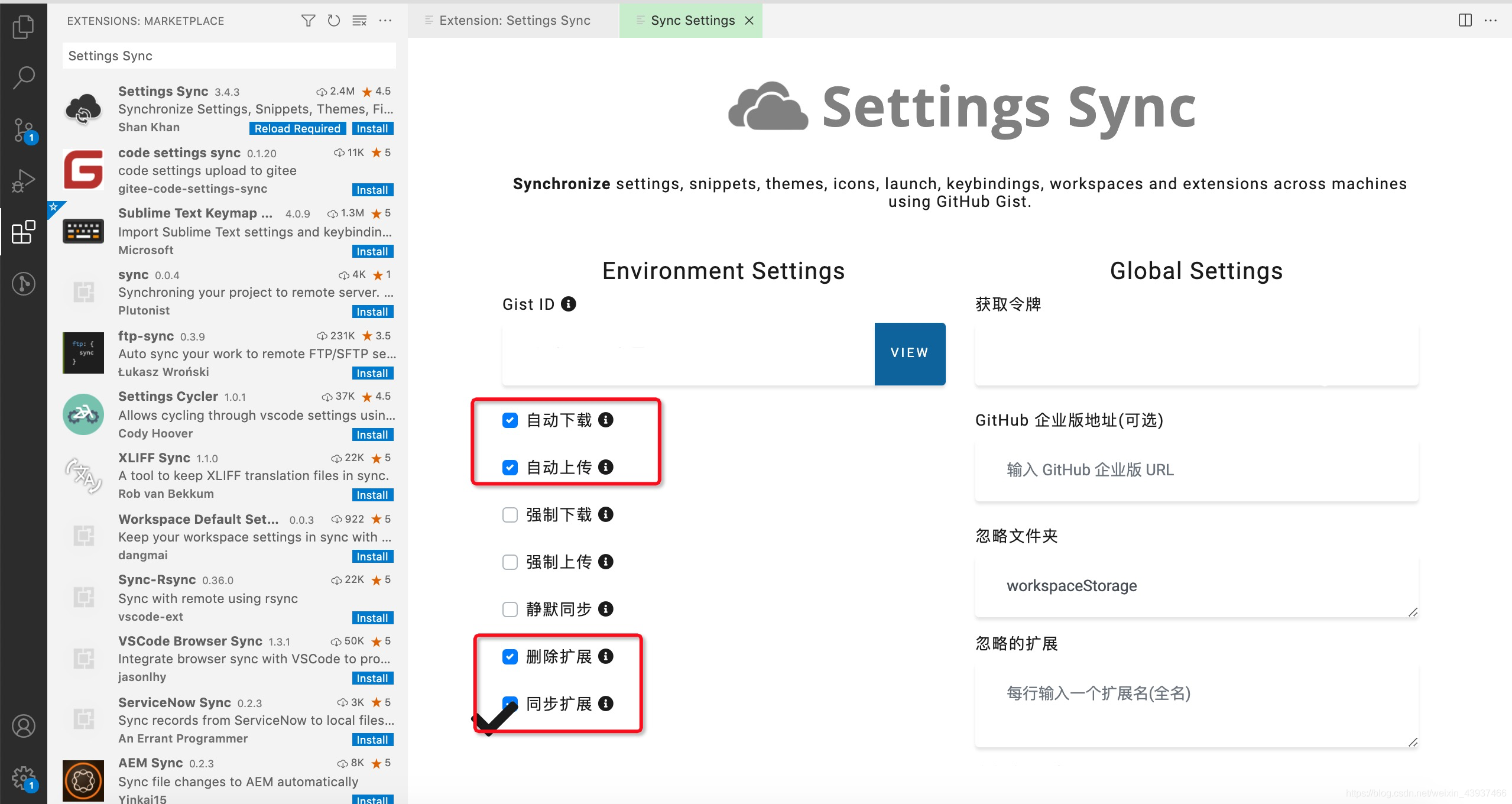Install the Settings Cycler extension
Image resolution: width=1512 pixels, height=804 pixels.
tap(372, 435)
